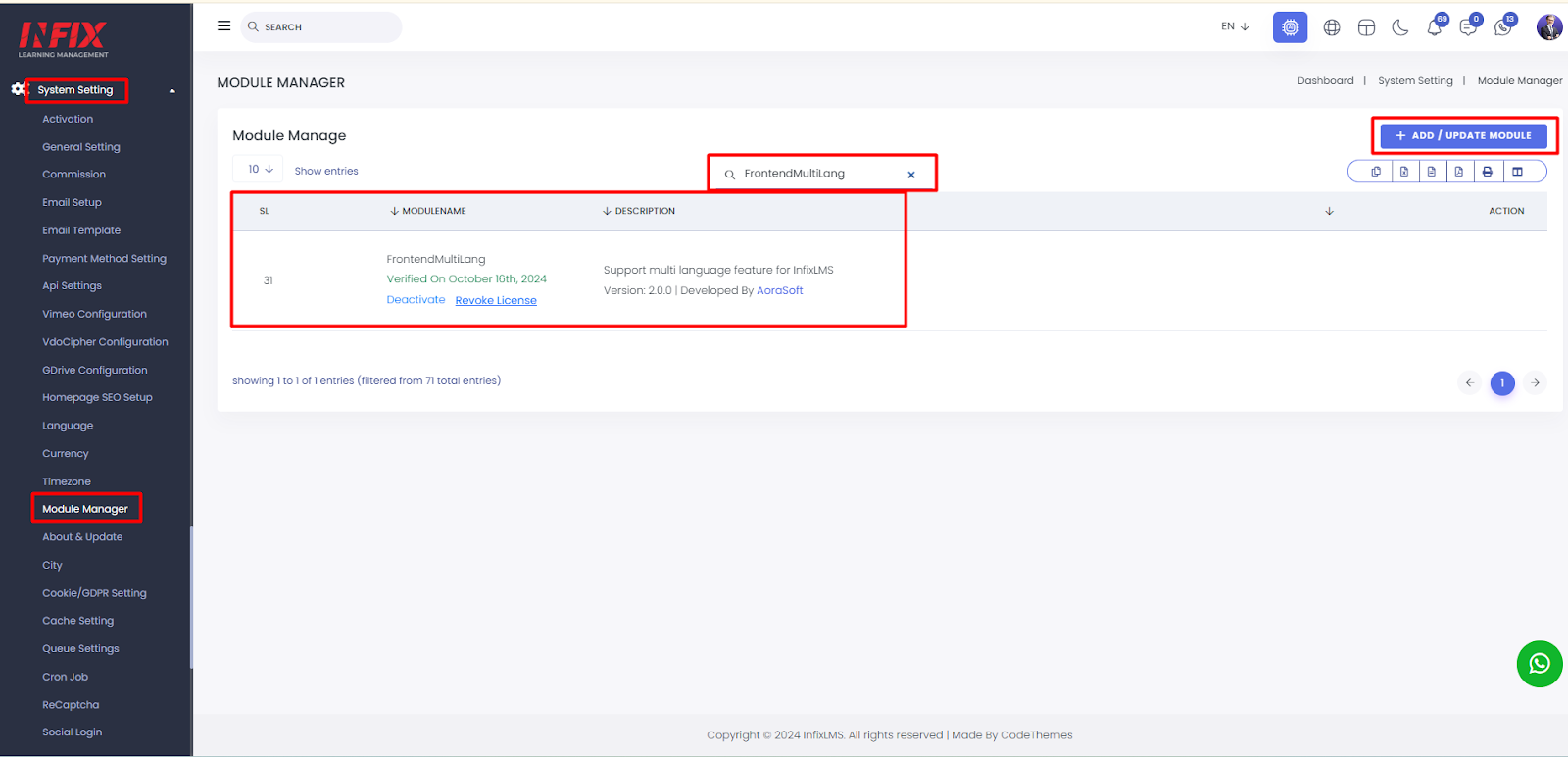Select Module Manager in sidebar
The image size is (1568, 757).
pos(85,509)
